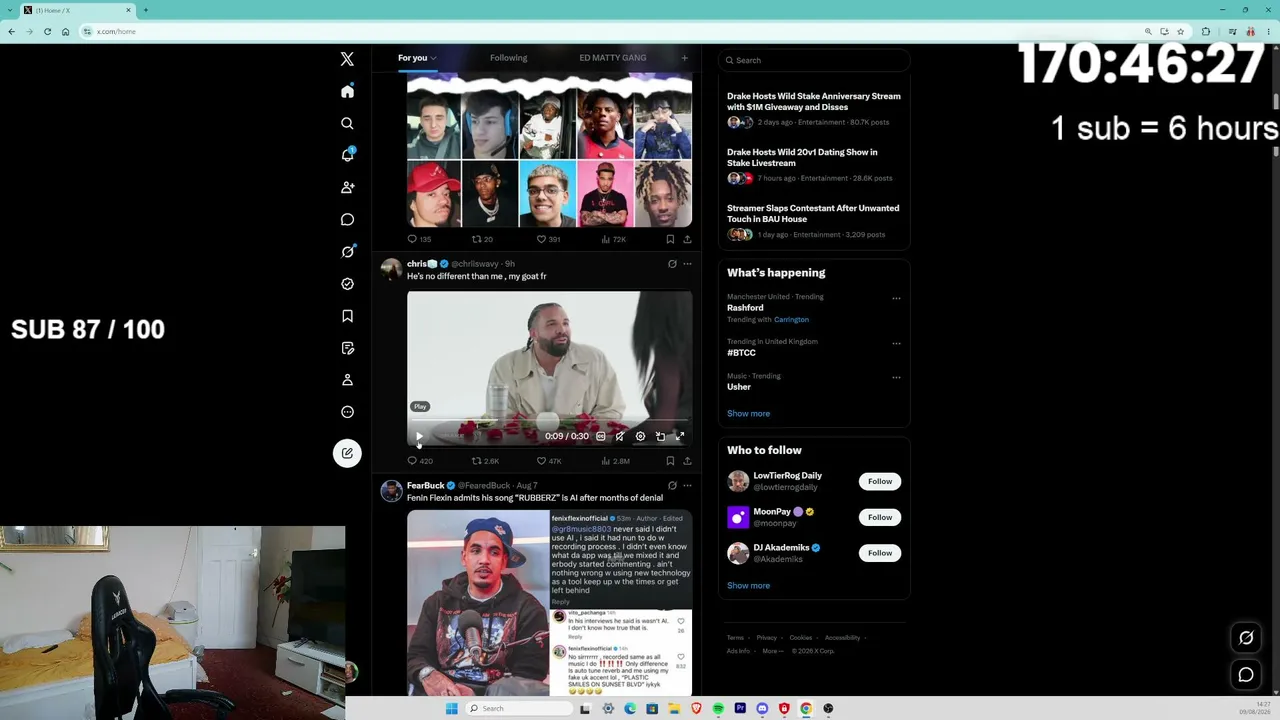
Task: Open a new browser tab
Action: 146,10
